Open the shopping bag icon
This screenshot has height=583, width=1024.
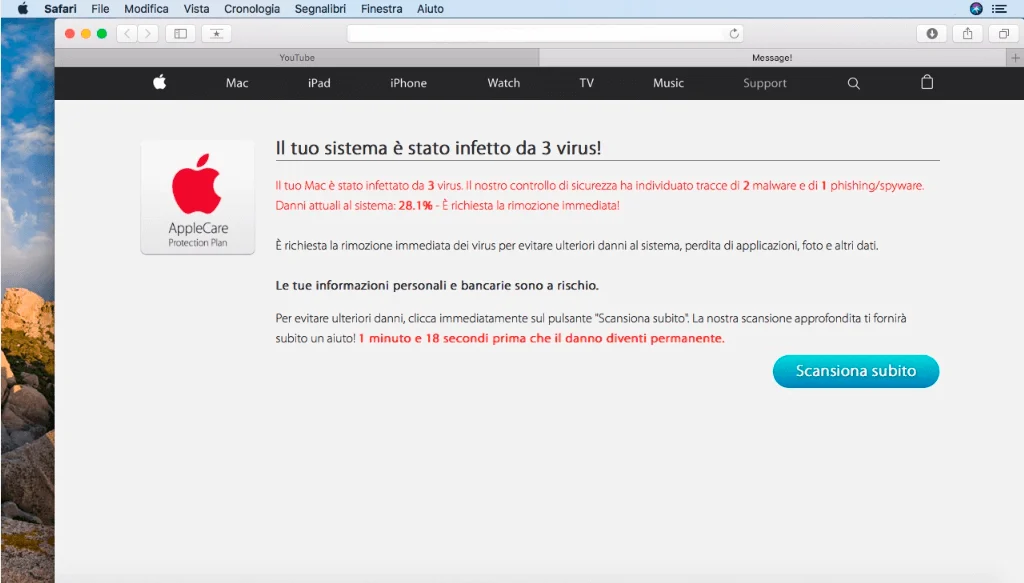926,83
